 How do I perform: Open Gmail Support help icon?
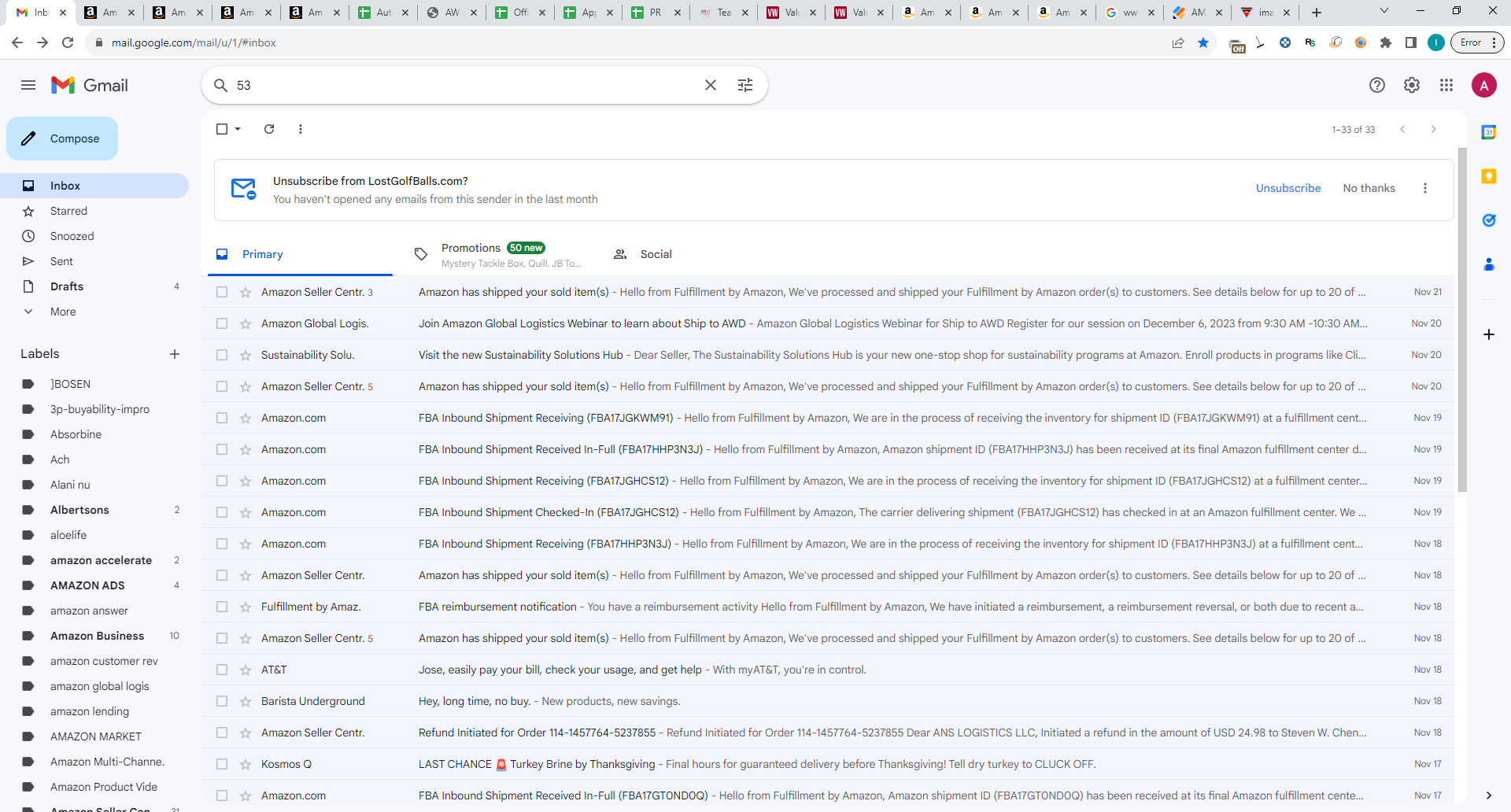click(1377, 85)
